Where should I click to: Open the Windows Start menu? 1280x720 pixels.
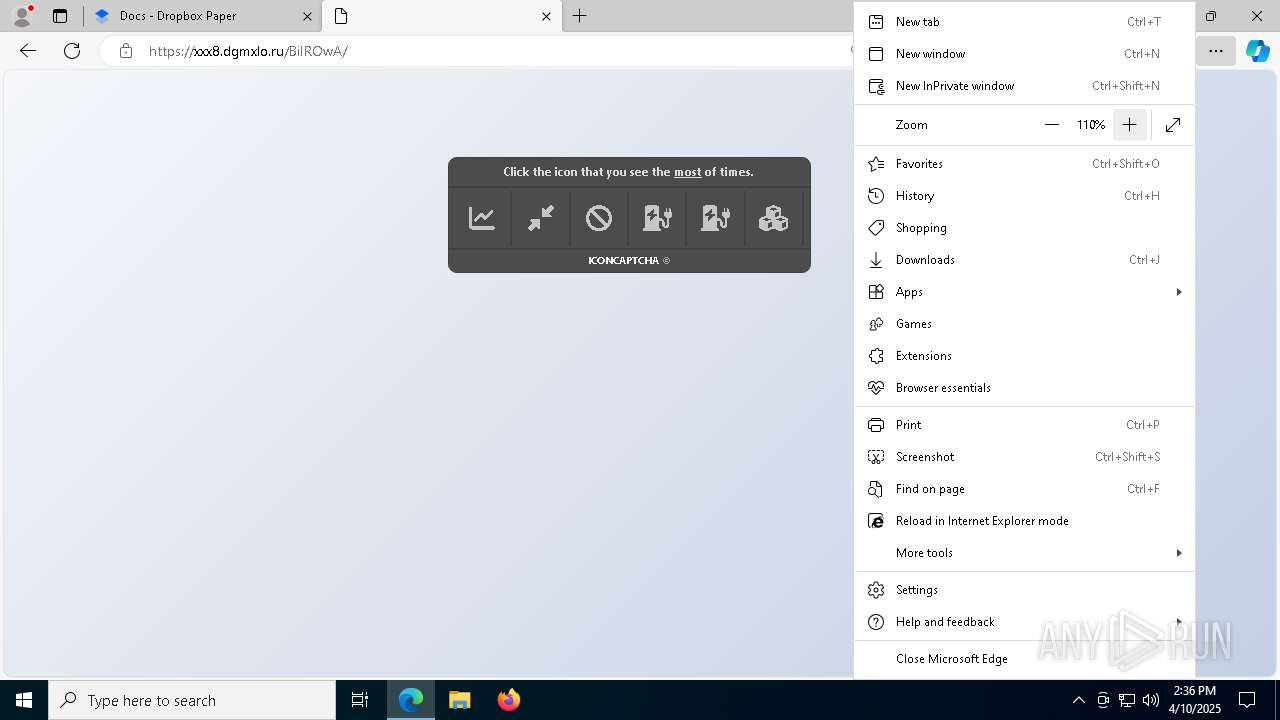[x=24, y=700]
